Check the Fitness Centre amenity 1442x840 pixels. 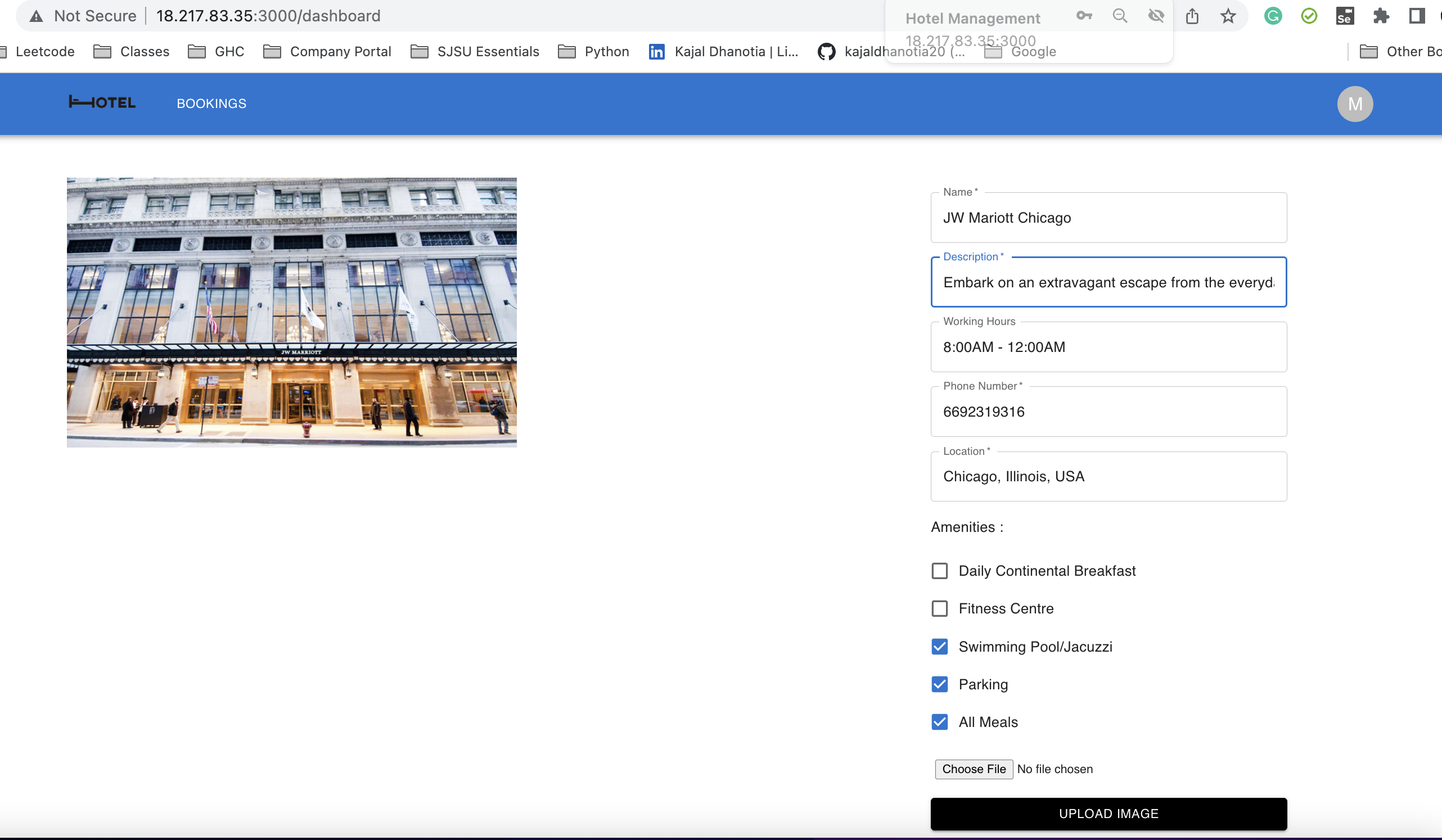pyautogui.click(x=939, y=608)
